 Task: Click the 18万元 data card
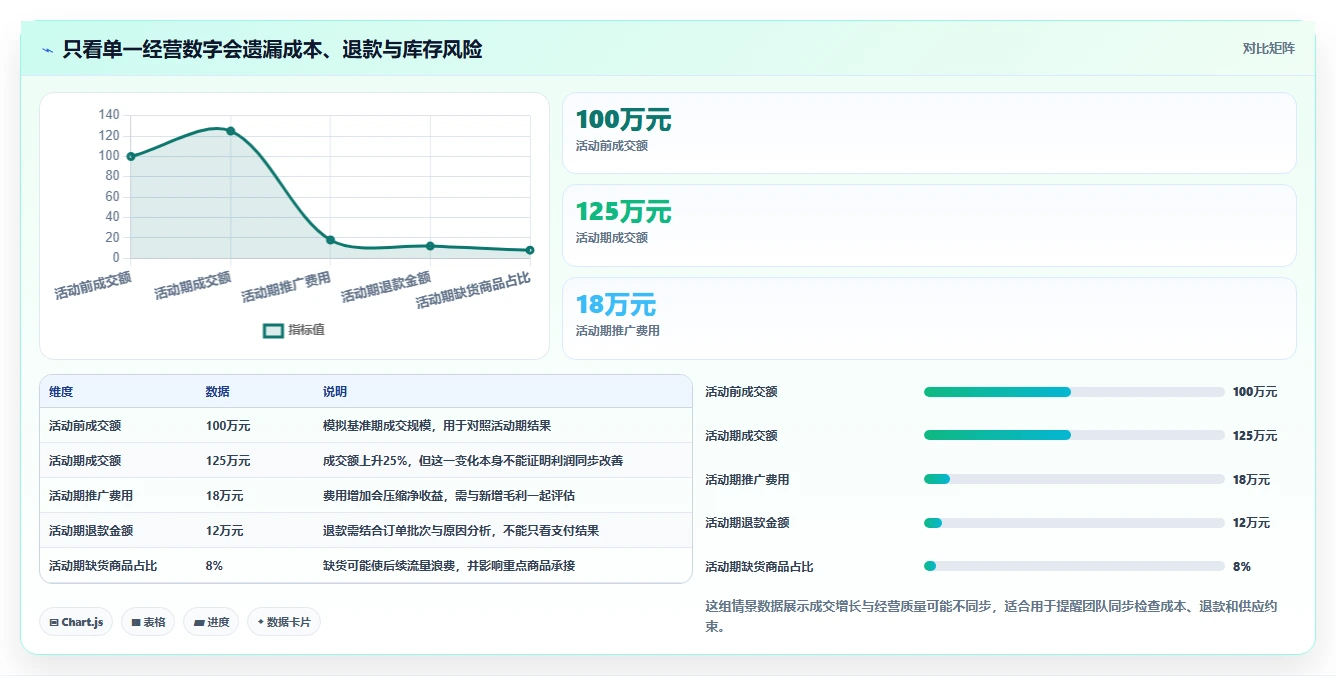pos(929,318)
